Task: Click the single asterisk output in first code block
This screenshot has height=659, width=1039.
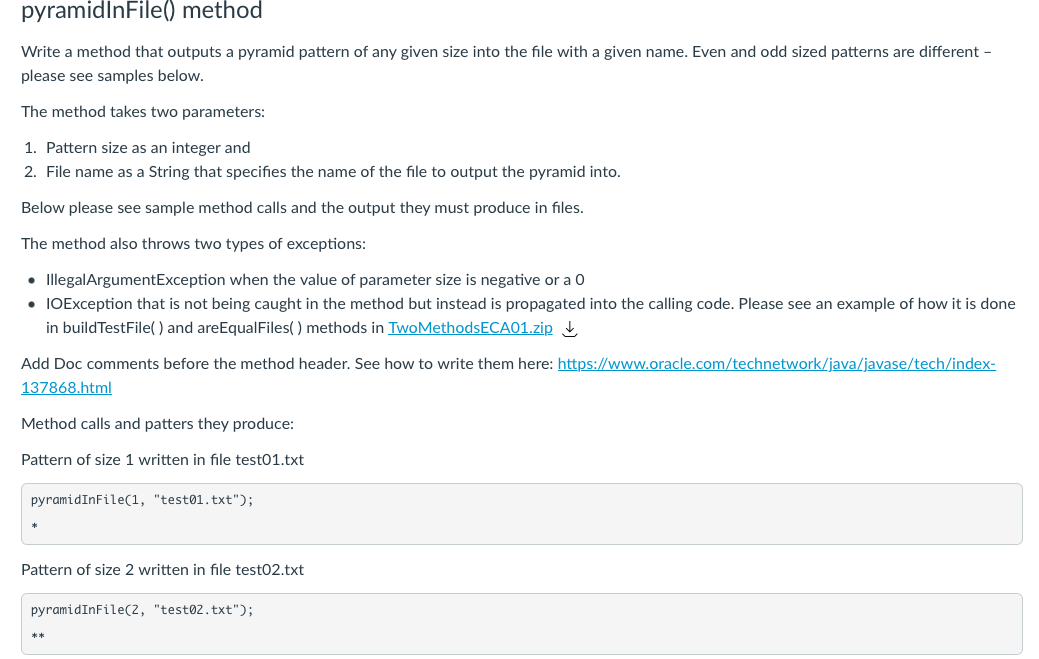Action: [34, 527]
